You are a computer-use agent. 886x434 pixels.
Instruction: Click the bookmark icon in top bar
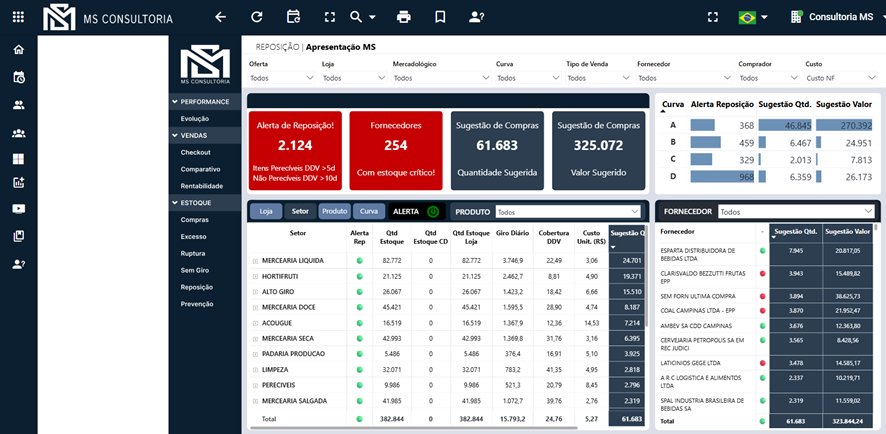[x=440, y=17]
